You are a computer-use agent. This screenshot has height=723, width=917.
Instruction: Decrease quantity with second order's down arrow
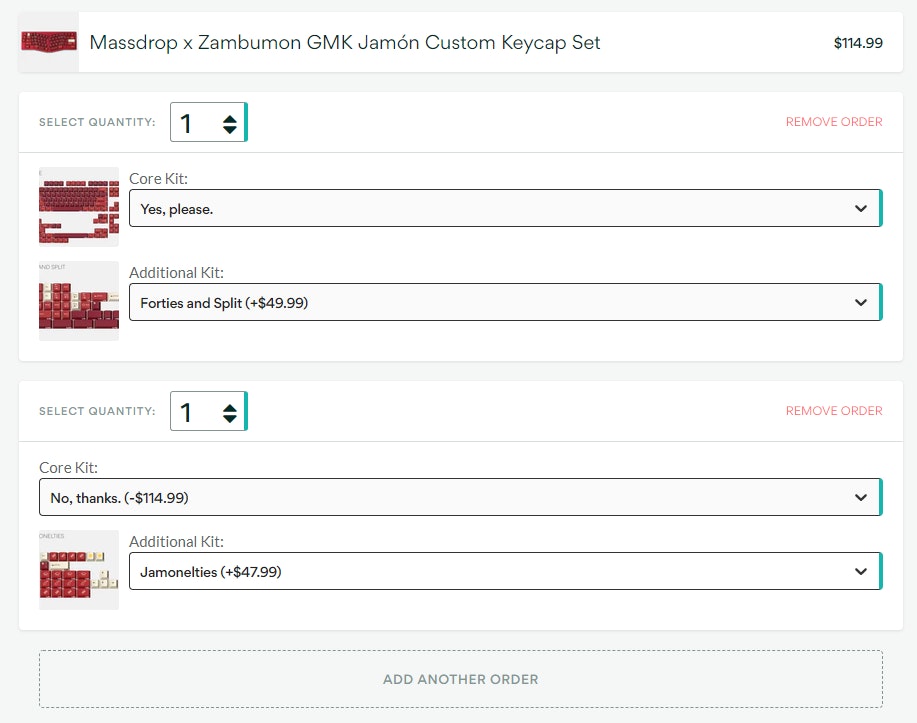(230, 419)
